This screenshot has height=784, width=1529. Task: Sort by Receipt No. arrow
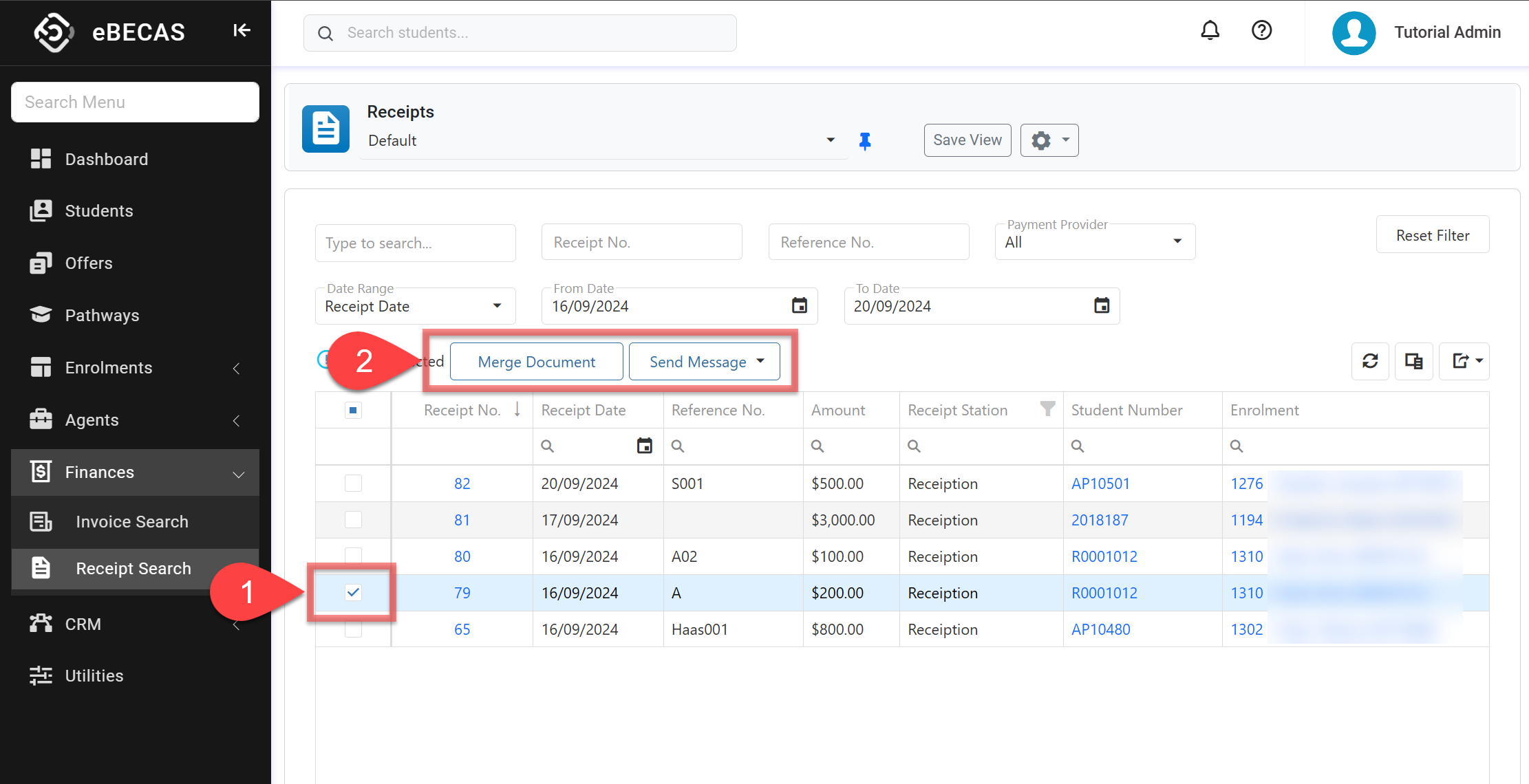[x=517, y=410]
